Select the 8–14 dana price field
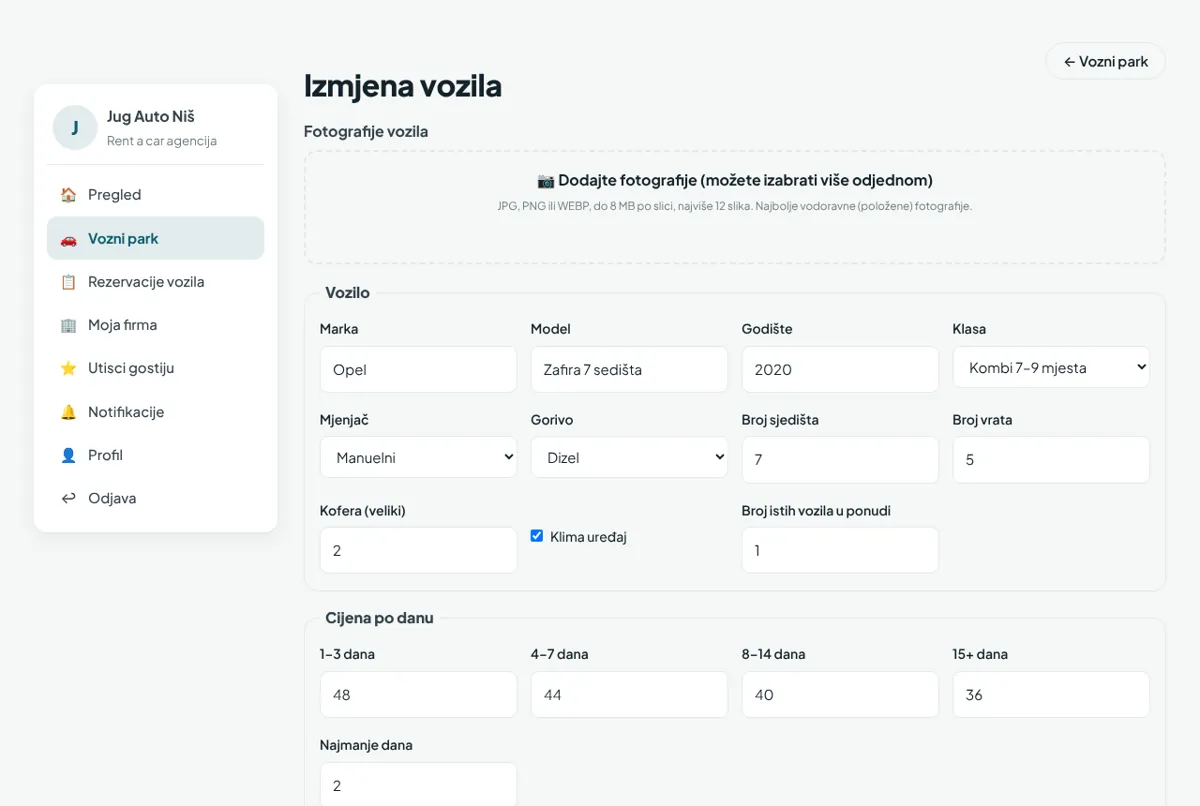 [840, 694]
